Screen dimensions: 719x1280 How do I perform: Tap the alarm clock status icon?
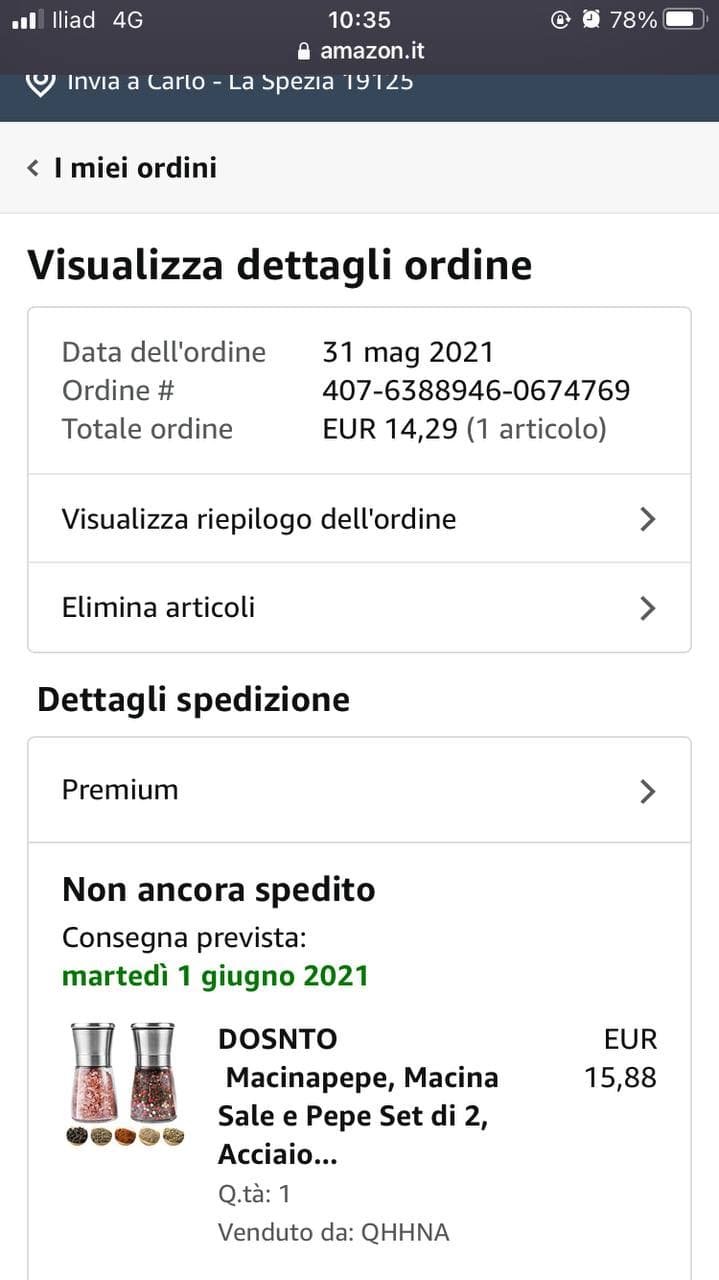click(x=591, y=19)
